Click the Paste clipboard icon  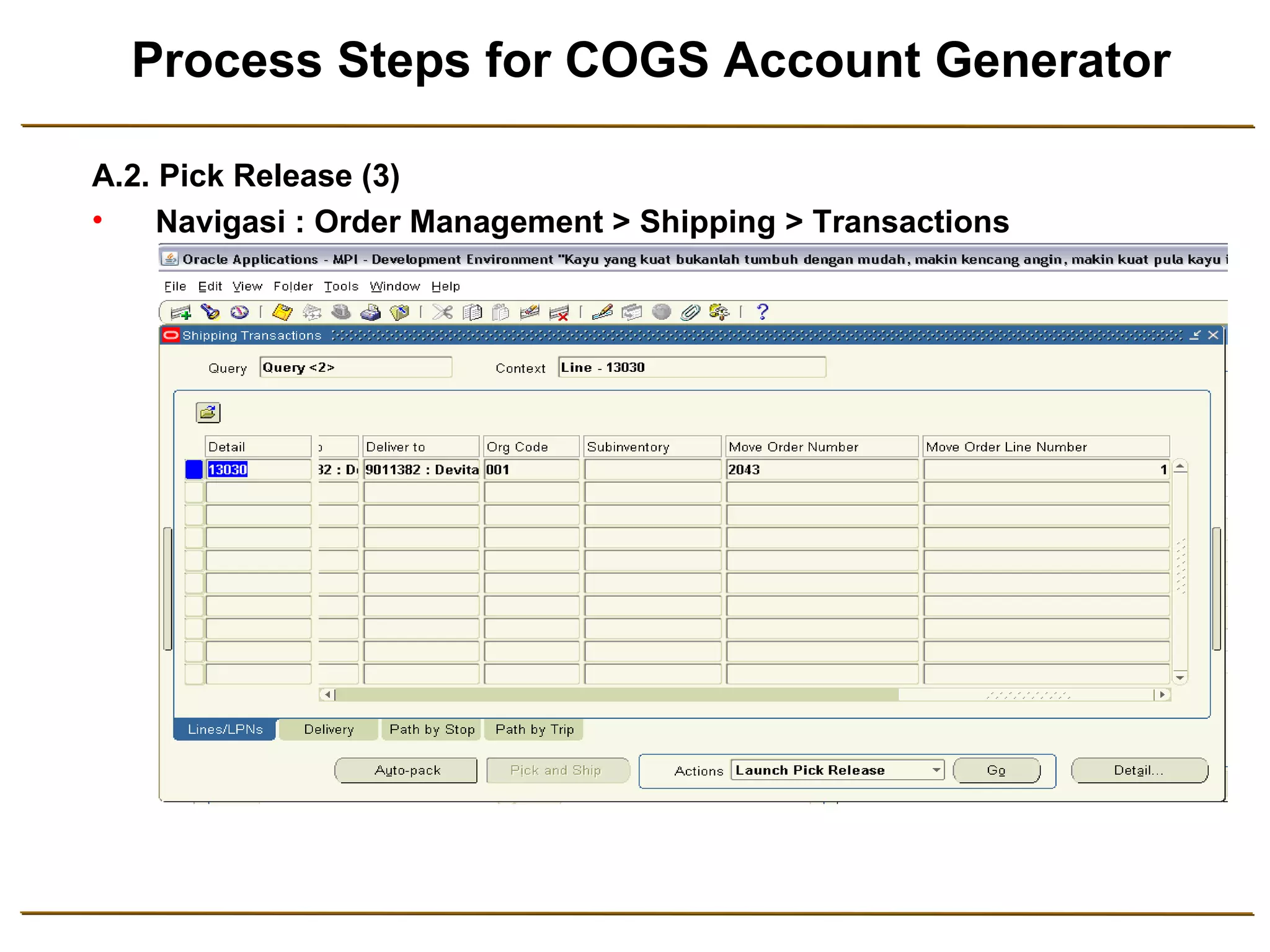[x=500, y=312]
